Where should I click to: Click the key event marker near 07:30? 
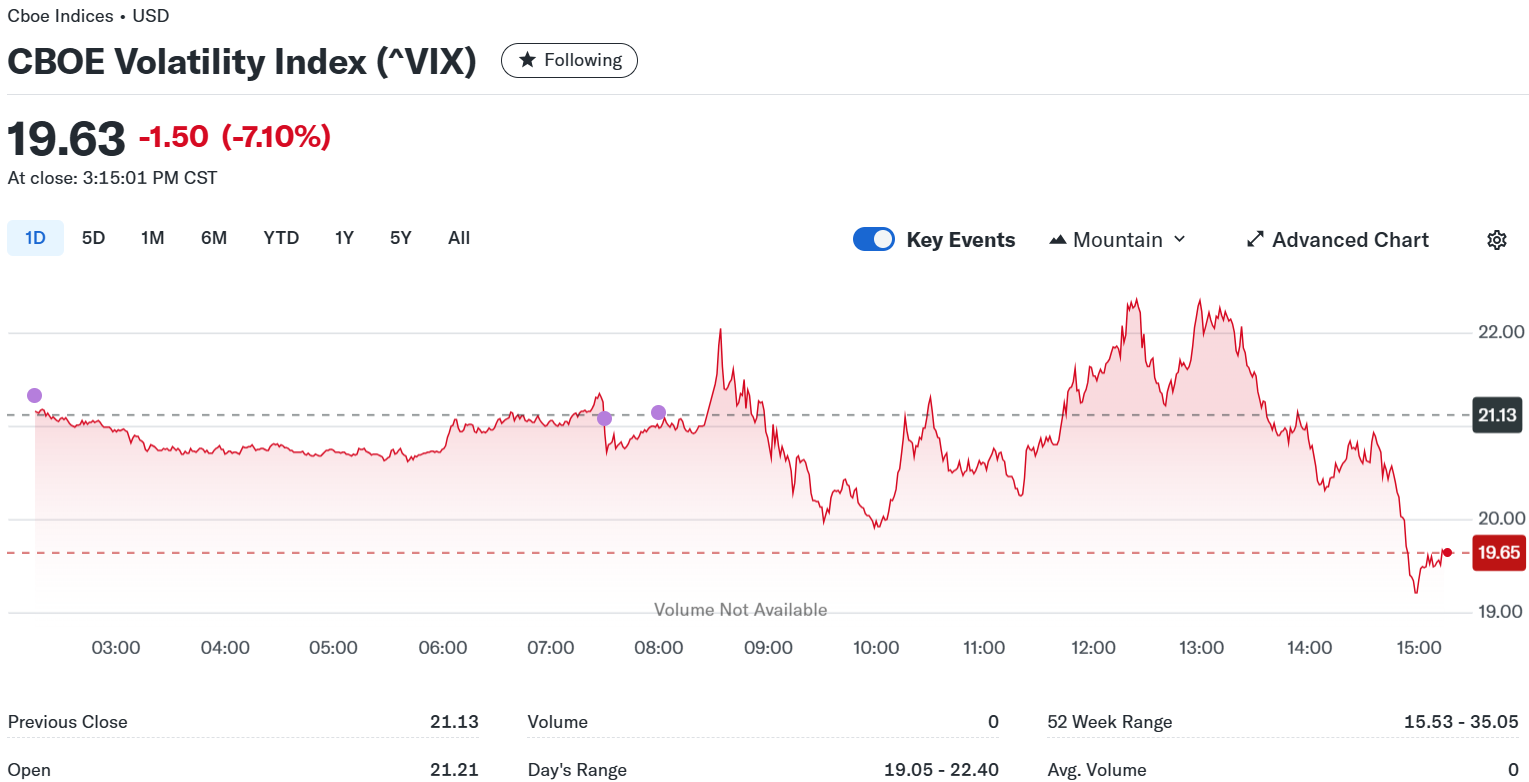pos(604,418)
